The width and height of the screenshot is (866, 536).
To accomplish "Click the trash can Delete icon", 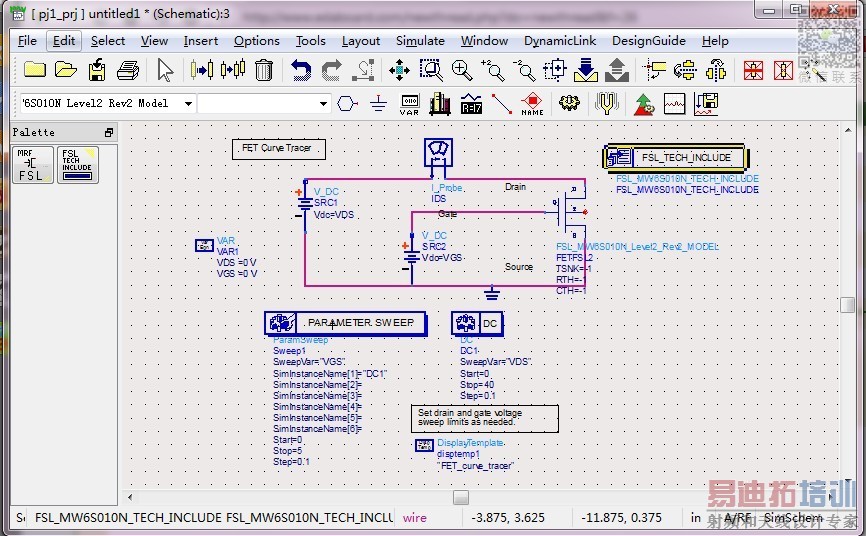I will [264, 70].
